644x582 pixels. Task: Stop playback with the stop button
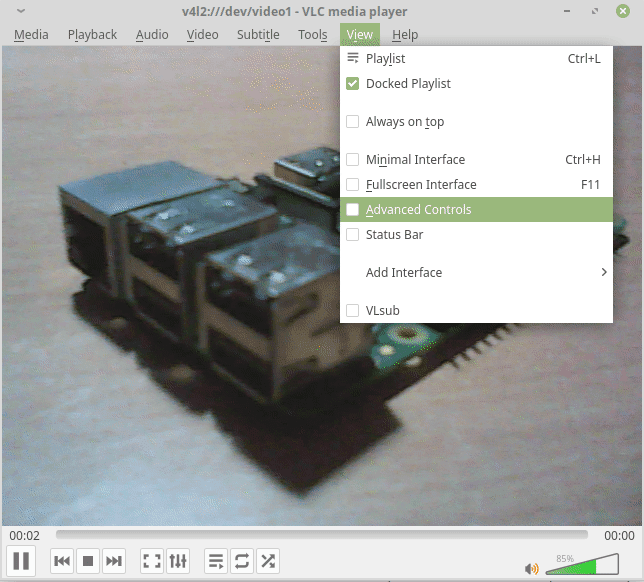click(87, 561)
